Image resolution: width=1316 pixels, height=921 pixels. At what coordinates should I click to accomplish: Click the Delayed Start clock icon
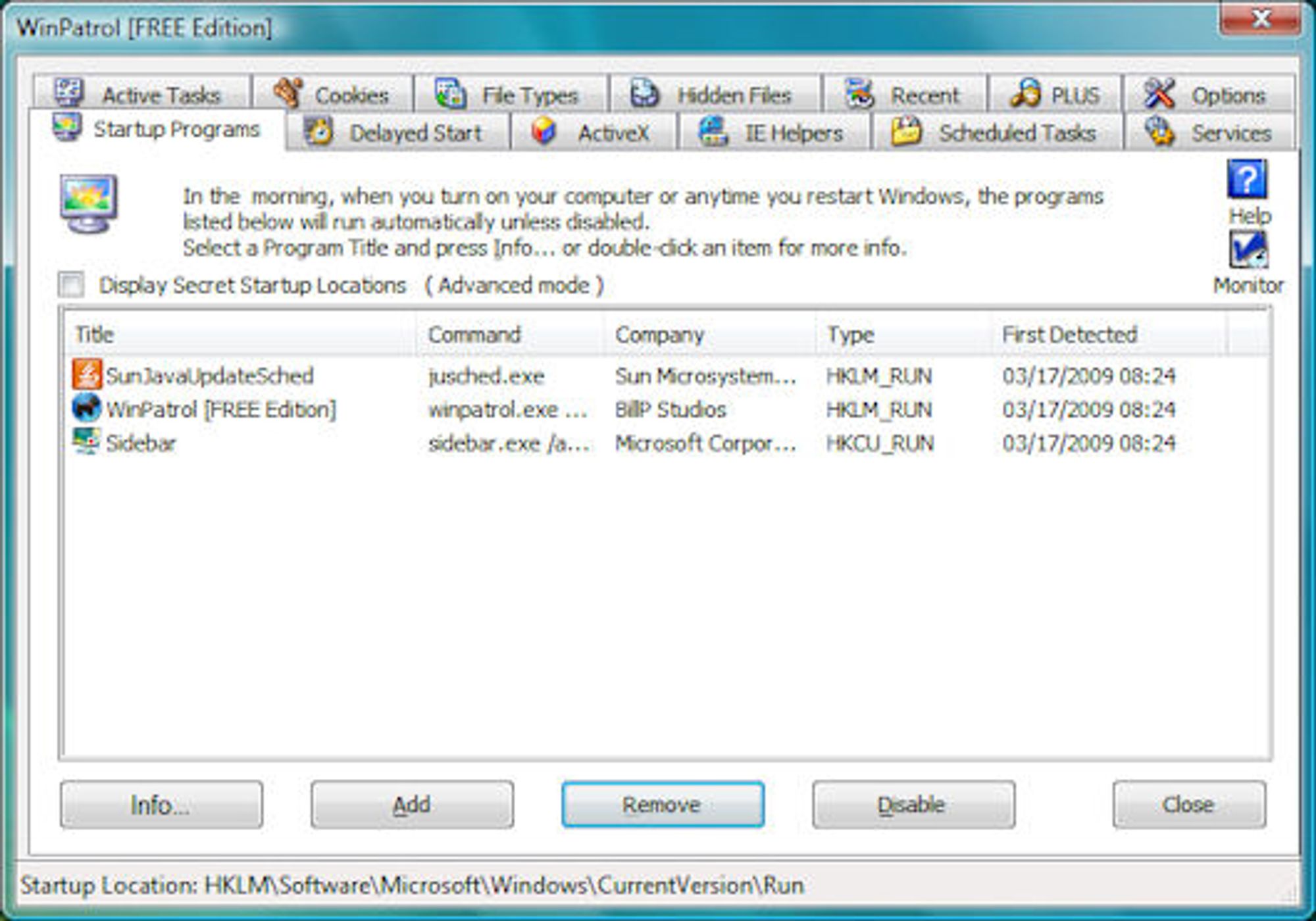coord(319,131)
